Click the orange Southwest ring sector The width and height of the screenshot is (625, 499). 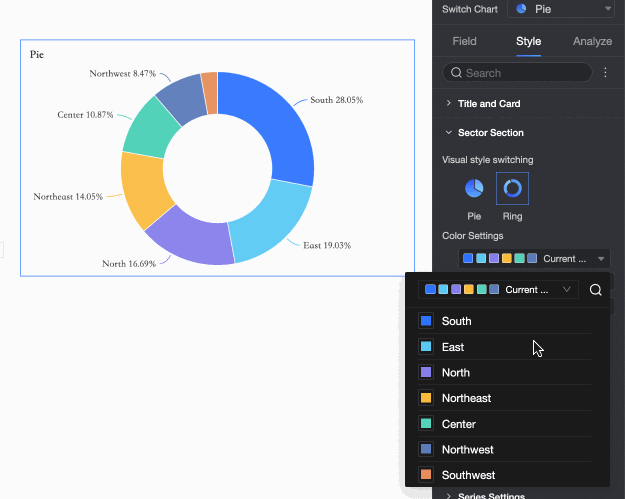pyautogui.click(x=210, y=92)
